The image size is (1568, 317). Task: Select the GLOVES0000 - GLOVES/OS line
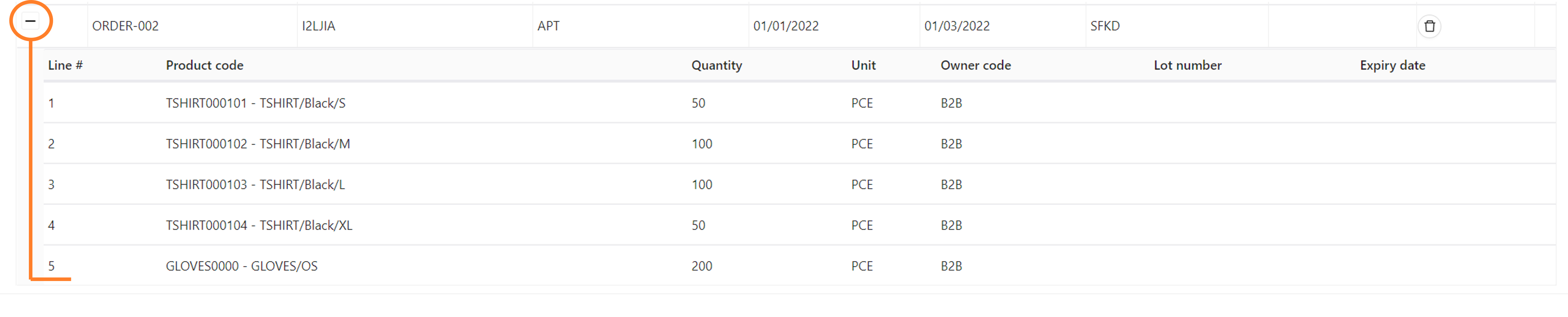242,266
